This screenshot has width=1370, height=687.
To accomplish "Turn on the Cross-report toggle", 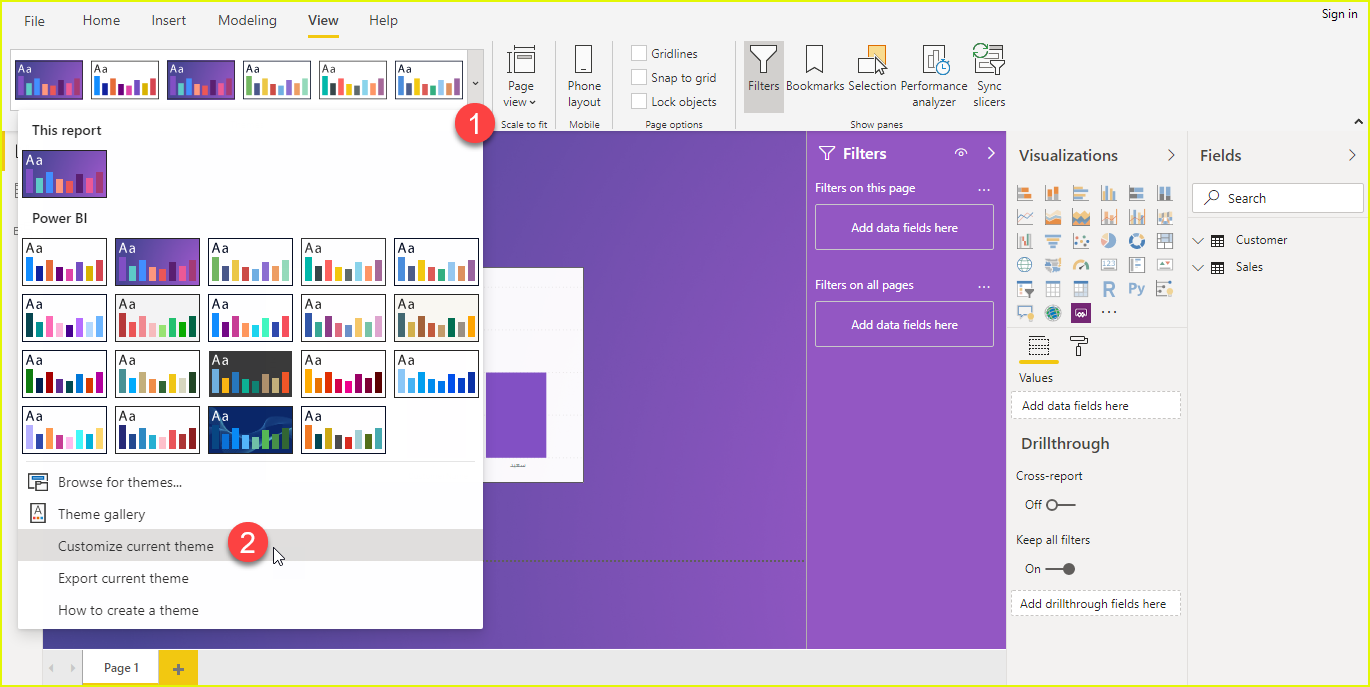I will pyautogui.click(x=1061, y=505).
